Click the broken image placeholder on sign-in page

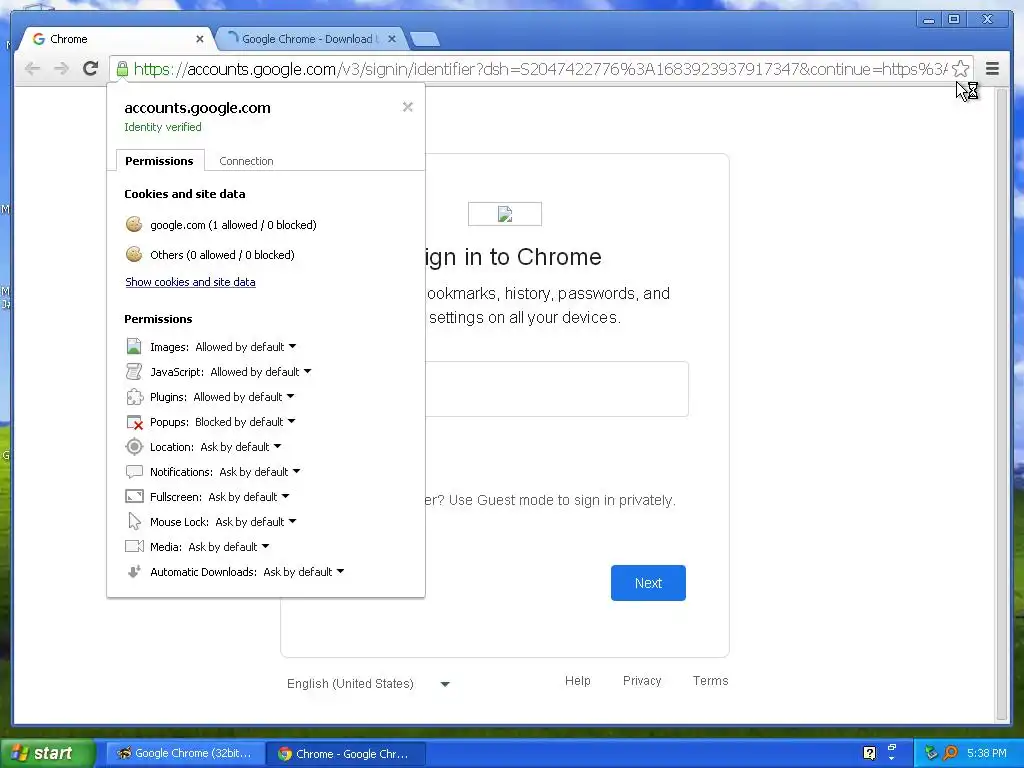[x=505, y=214]
